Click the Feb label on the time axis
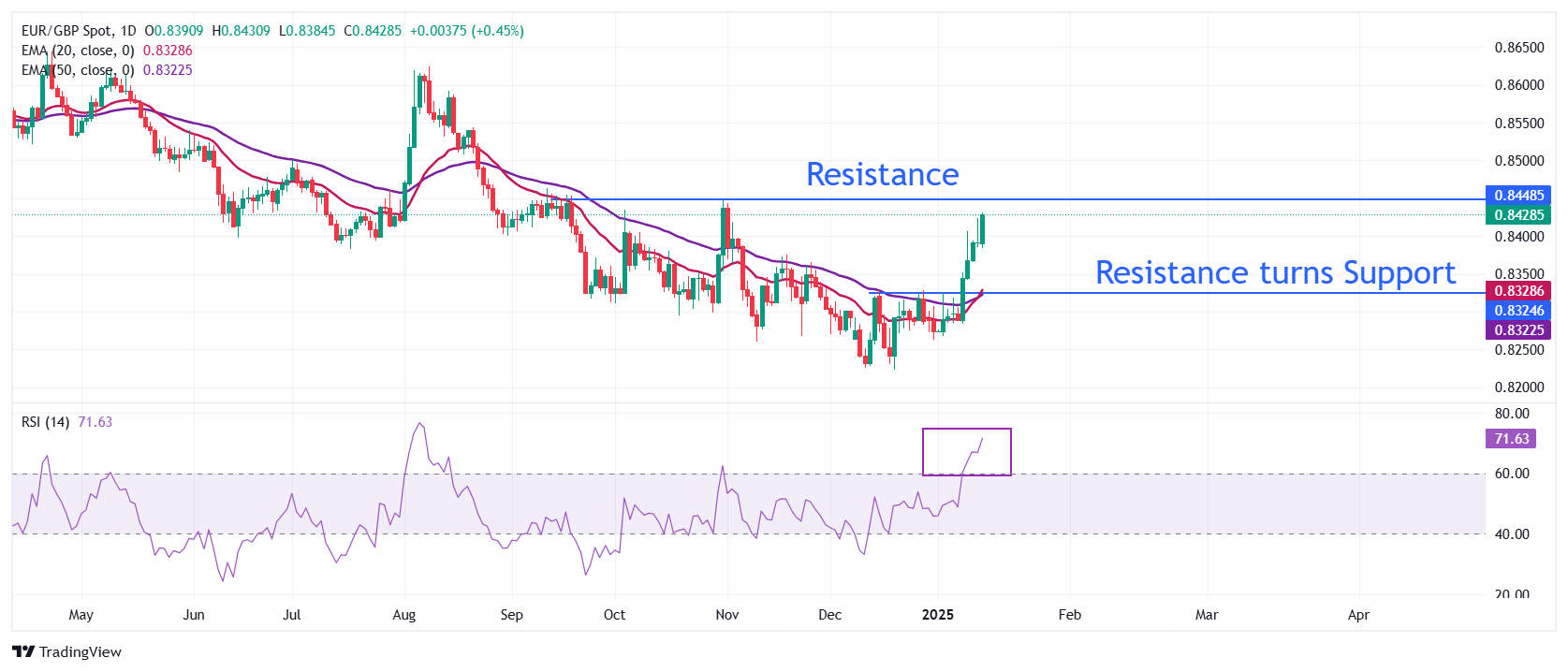This screenshot has width=1568, height=672. [x=1069, y=615]
